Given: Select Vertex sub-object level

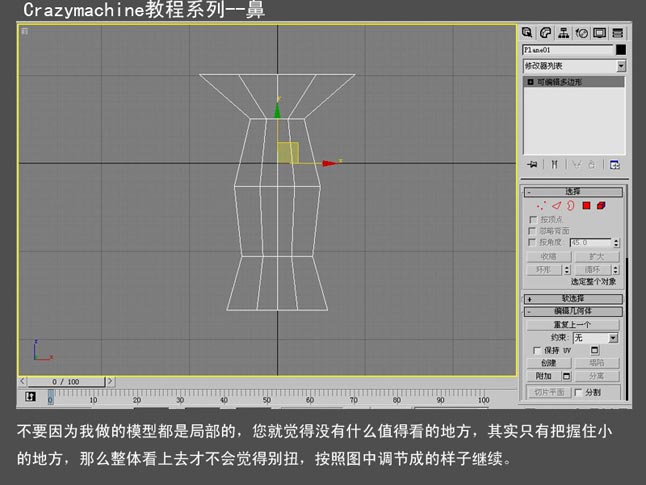Looking at the screenshot, I should (x=541, y=205).
